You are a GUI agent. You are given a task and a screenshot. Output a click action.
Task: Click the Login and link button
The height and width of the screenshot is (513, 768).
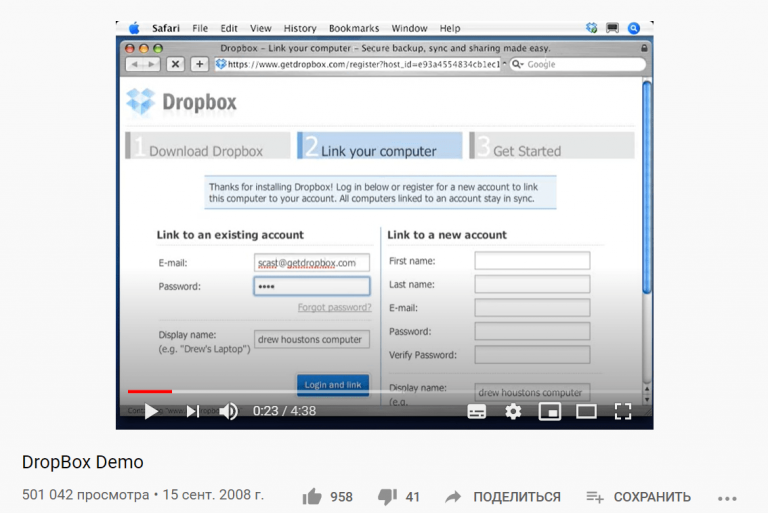coord(333,385)
